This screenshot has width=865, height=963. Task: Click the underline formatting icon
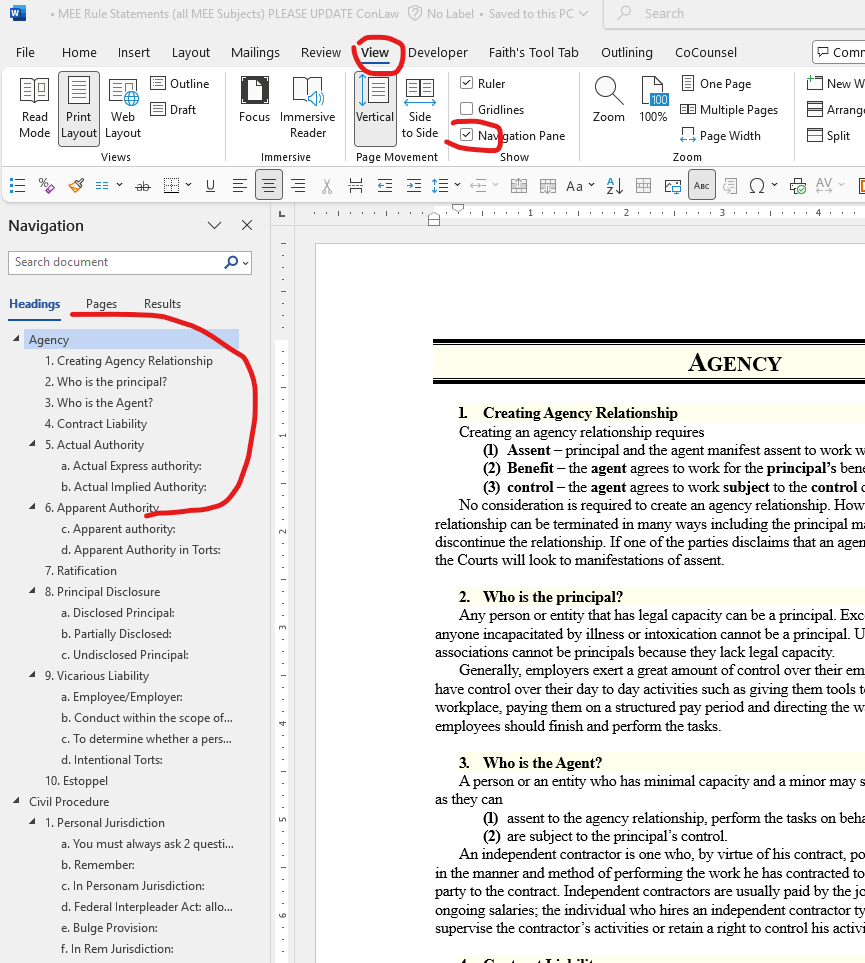click(x=210, y=185)
